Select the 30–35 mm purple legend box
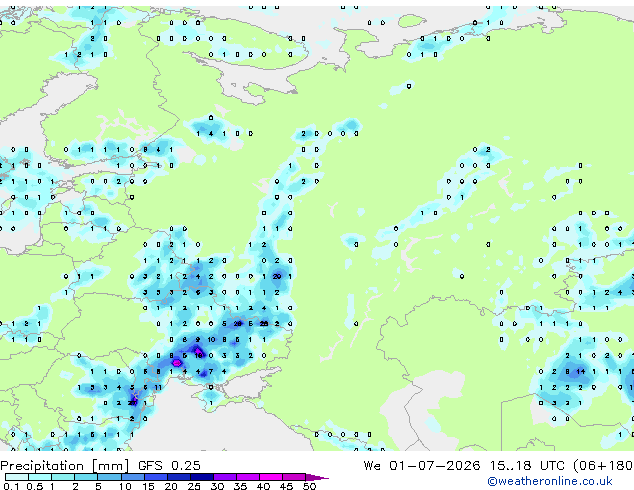This screenshot has height=490, width=634. click(225, 477)
